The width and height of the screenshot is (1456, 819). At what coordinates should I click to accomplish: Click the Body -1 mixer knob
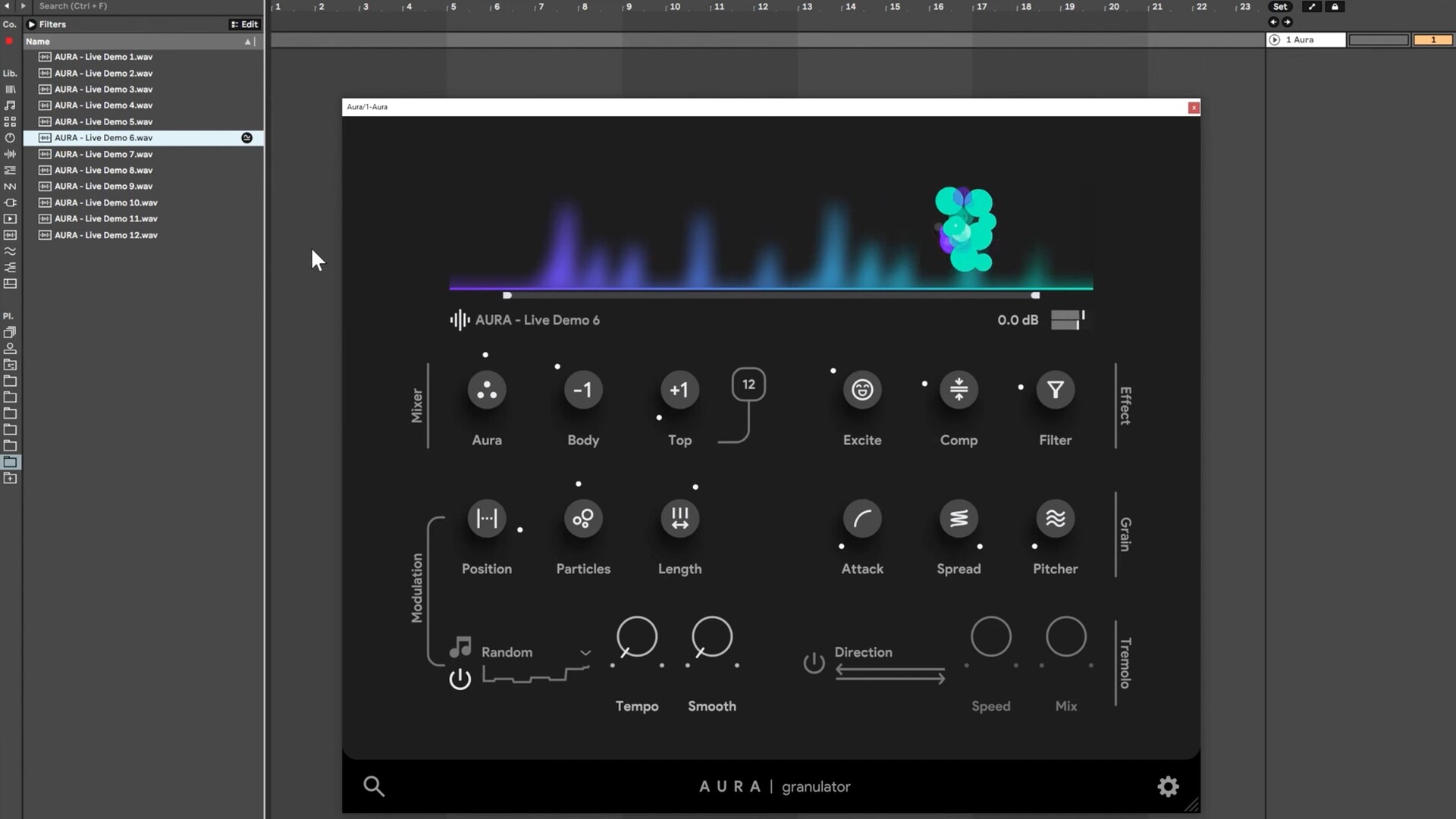point(582,390)
